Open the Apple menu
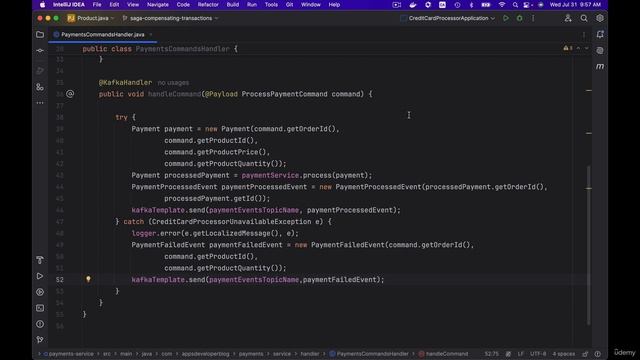 click(42, 4)
